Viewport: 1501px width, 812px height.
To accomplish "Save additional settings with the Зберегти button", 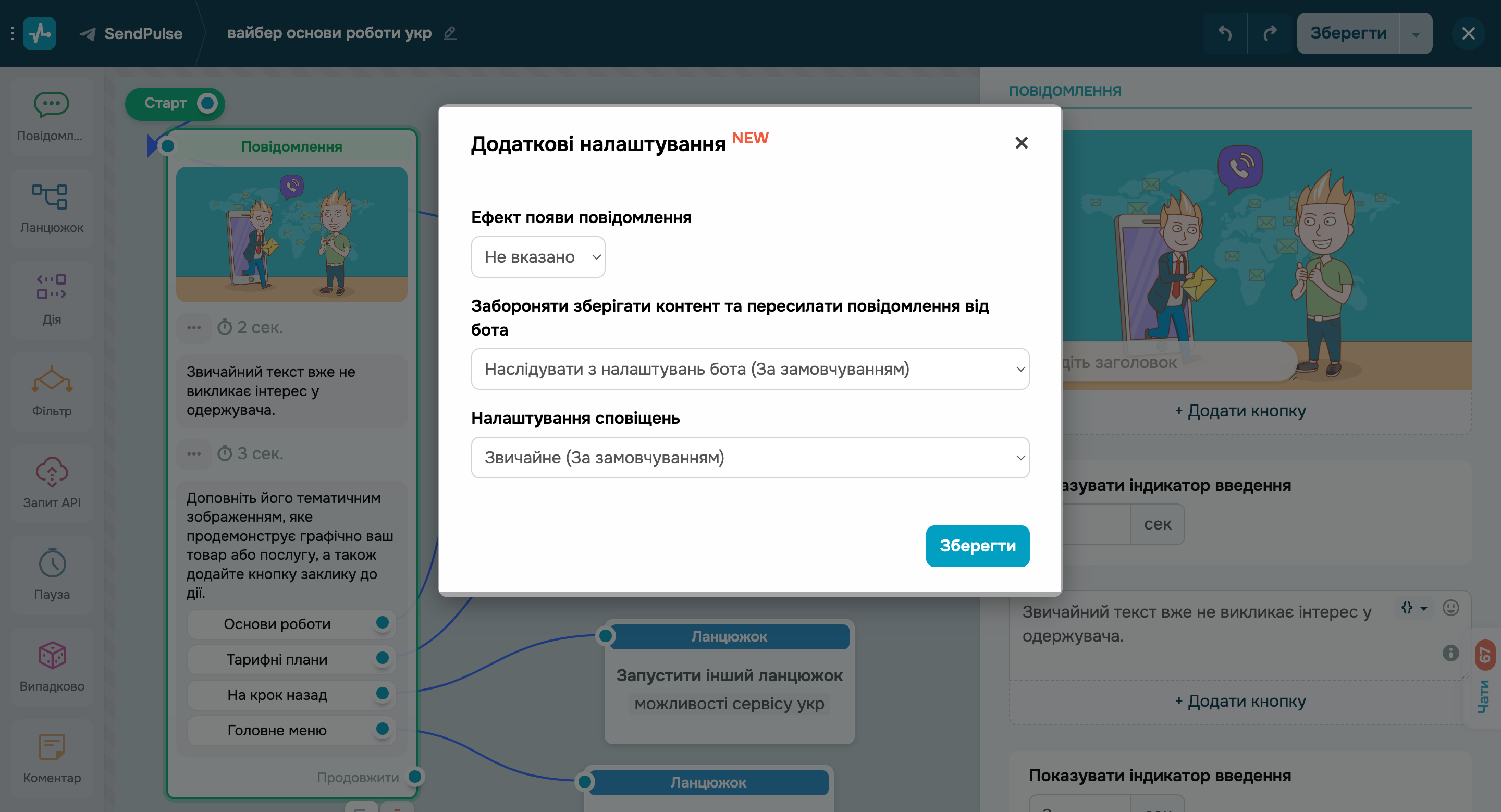I will click(x=977, y=546).
